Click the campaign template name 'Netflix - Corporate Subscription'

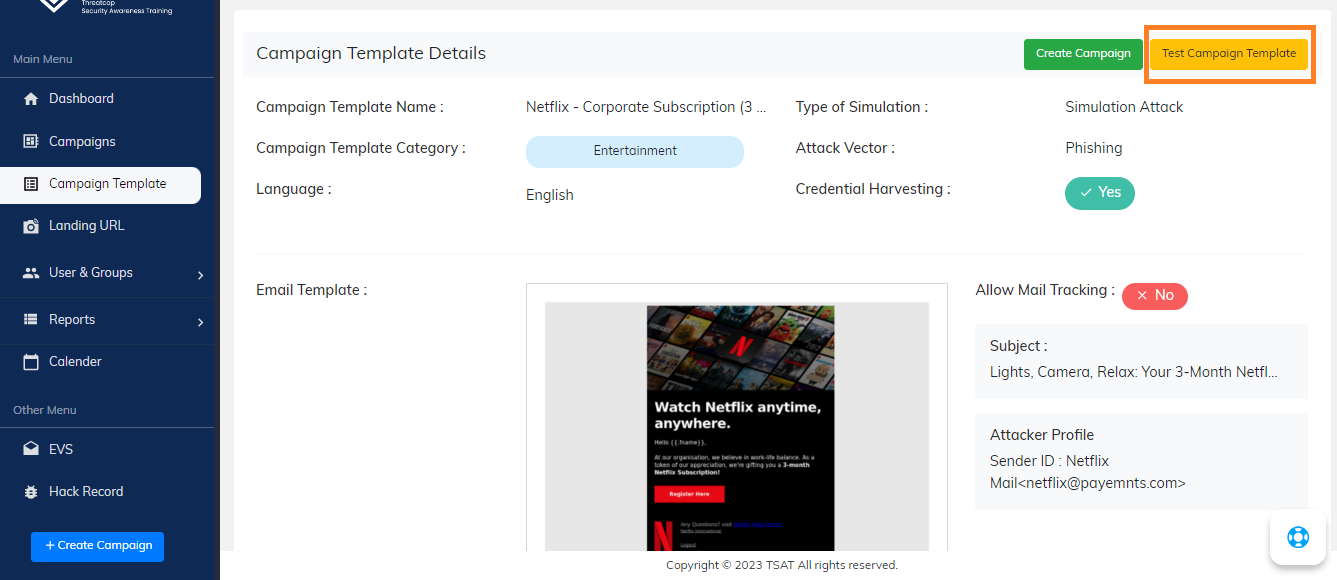646,107
